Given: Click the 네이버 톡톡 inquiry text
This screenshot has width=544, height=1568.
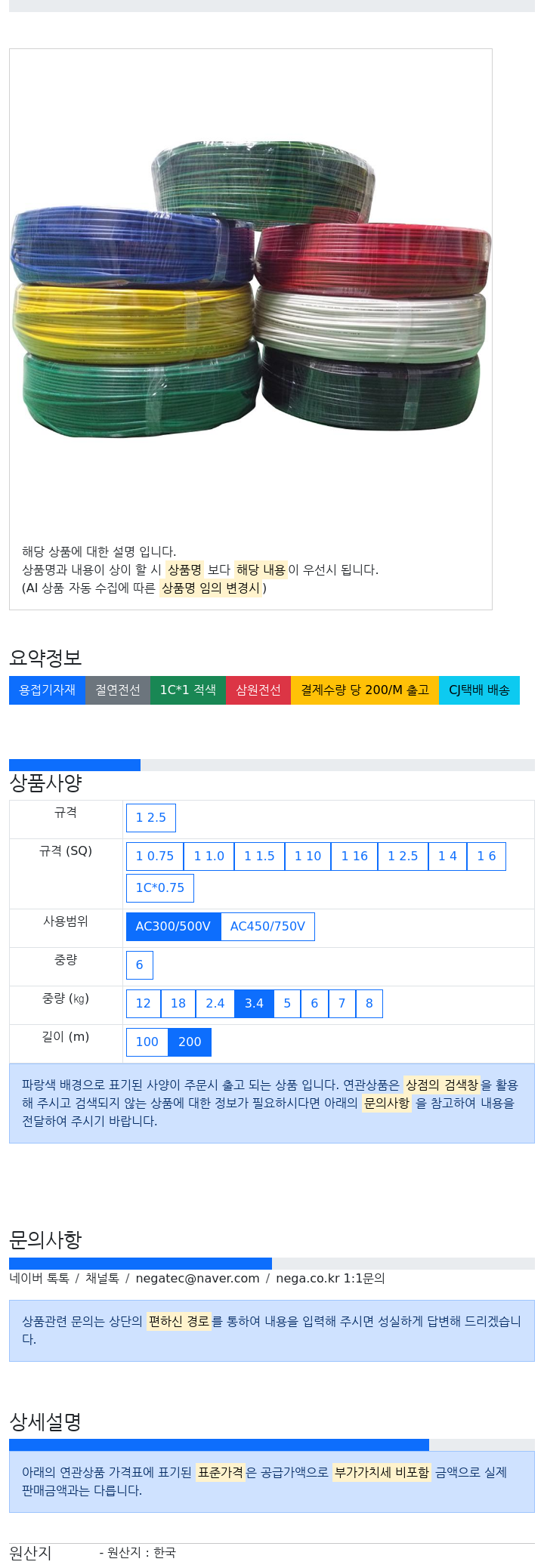Looking at the screenshot, I should click(x=39, y=1279).
